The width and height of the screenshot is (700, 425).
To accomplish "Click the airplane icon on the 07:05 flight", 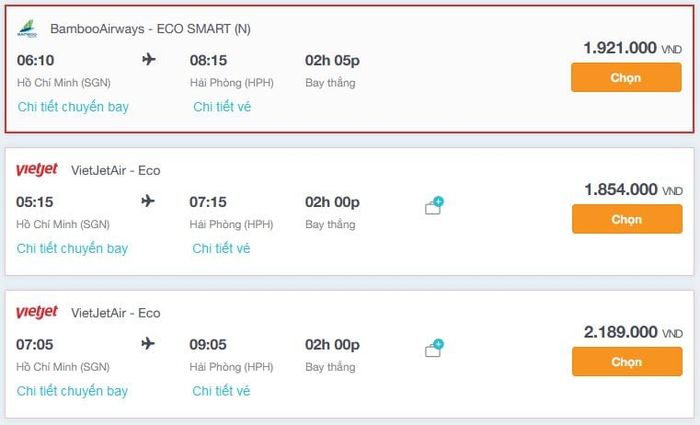I will [x=149, y=344].
